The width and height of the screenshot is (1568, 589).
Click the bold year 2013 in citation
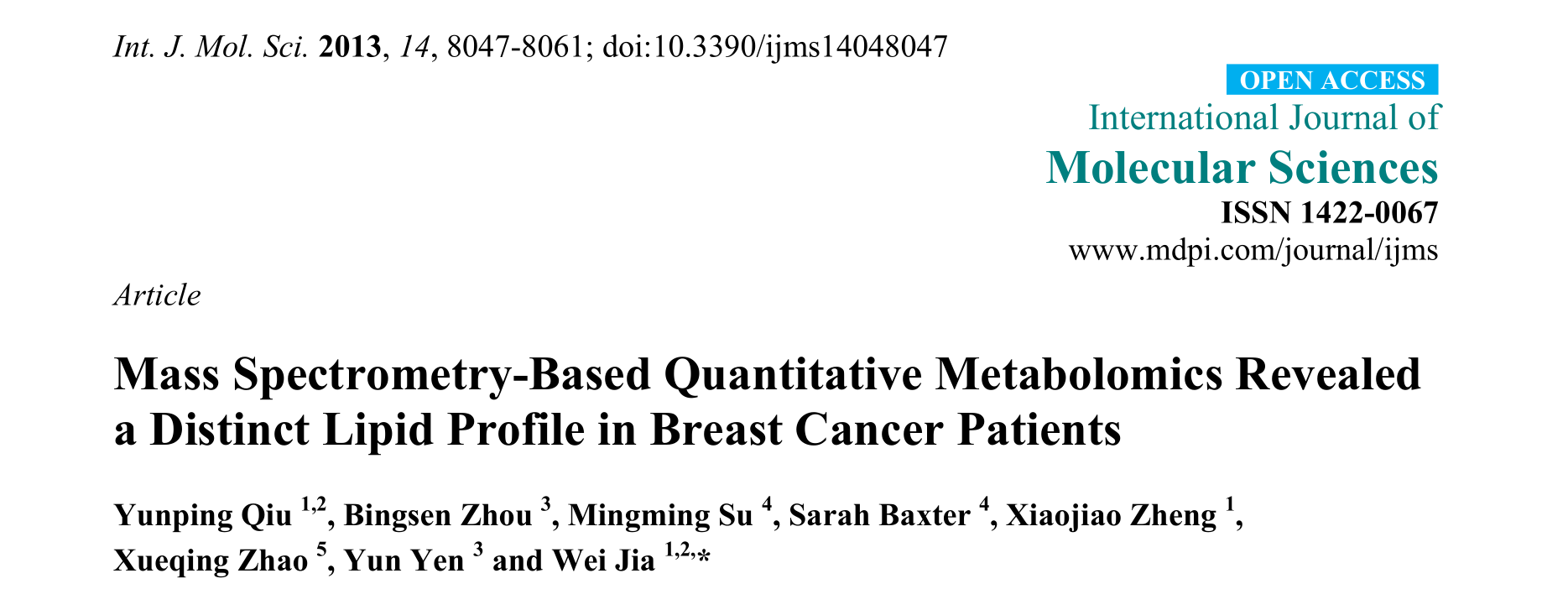[350, 46]
